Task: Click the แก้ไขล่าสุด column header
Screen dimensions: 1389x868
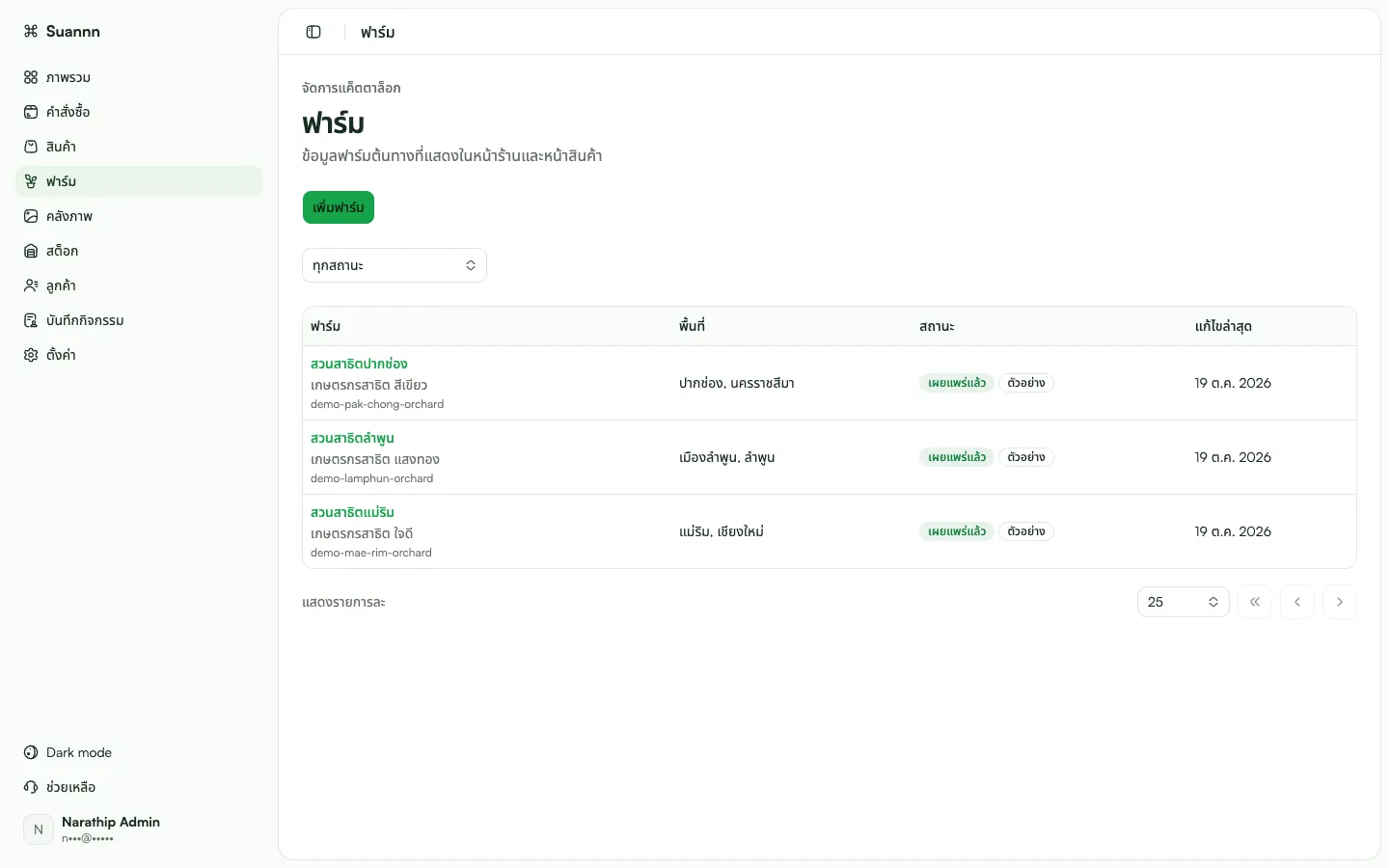Action: coord(1223,326)
